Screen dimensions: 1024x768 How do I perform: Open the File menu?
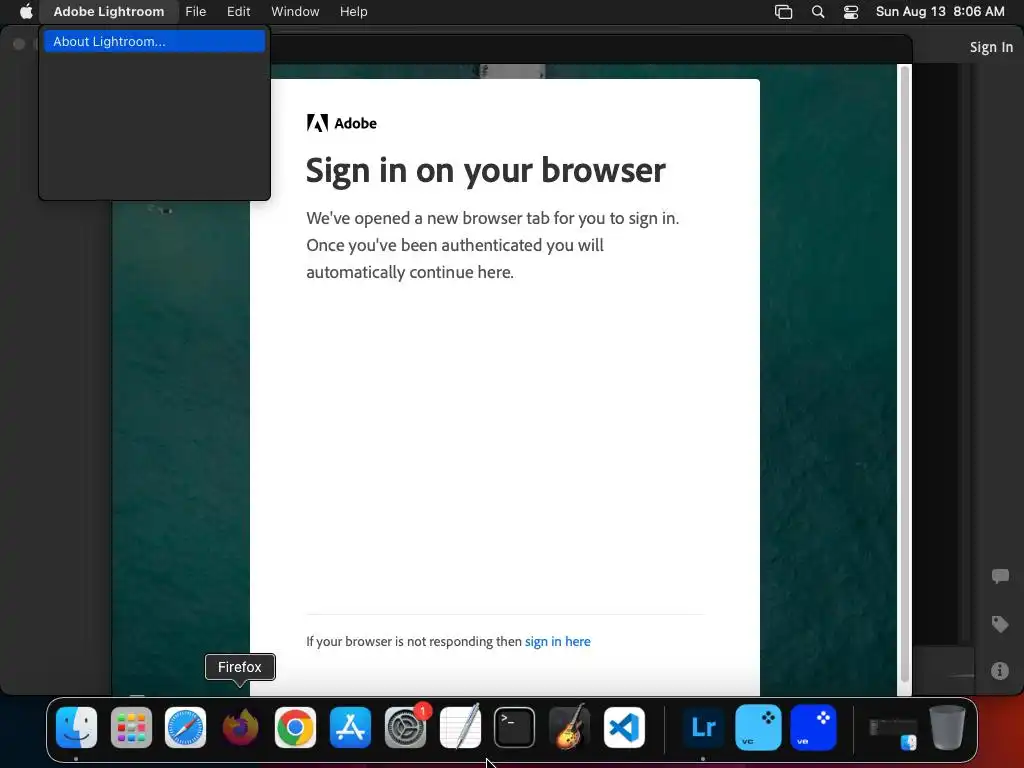(195, 11)
